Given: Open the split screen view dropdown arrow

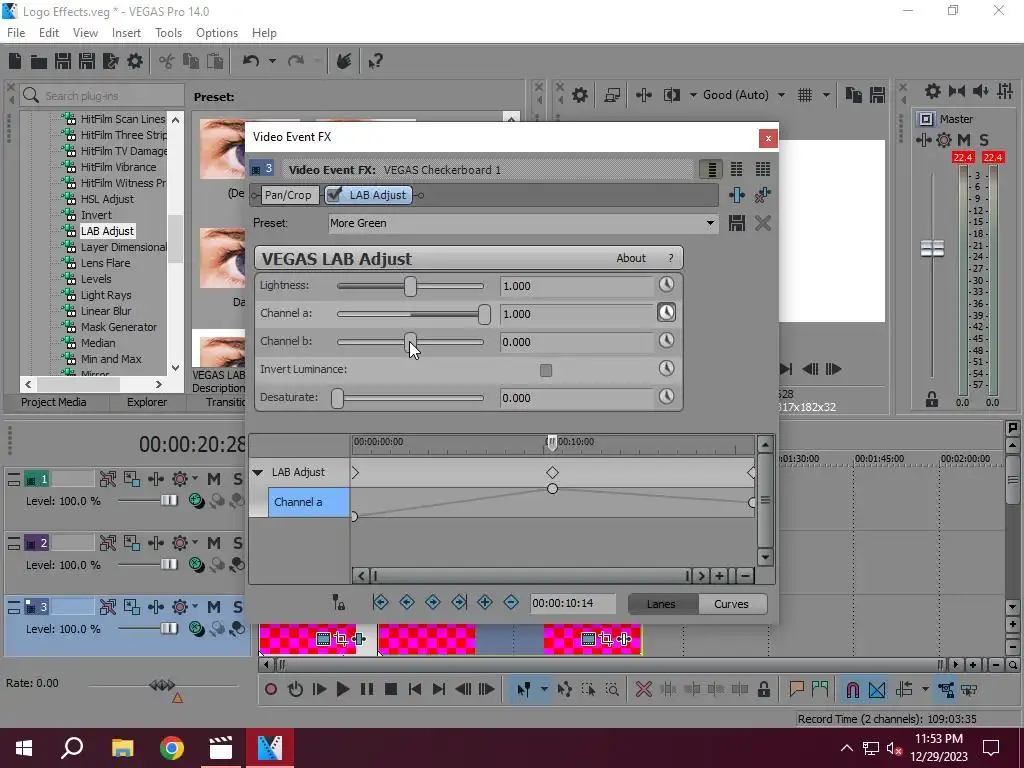Looking at the screenshot, I should [693, 95].
